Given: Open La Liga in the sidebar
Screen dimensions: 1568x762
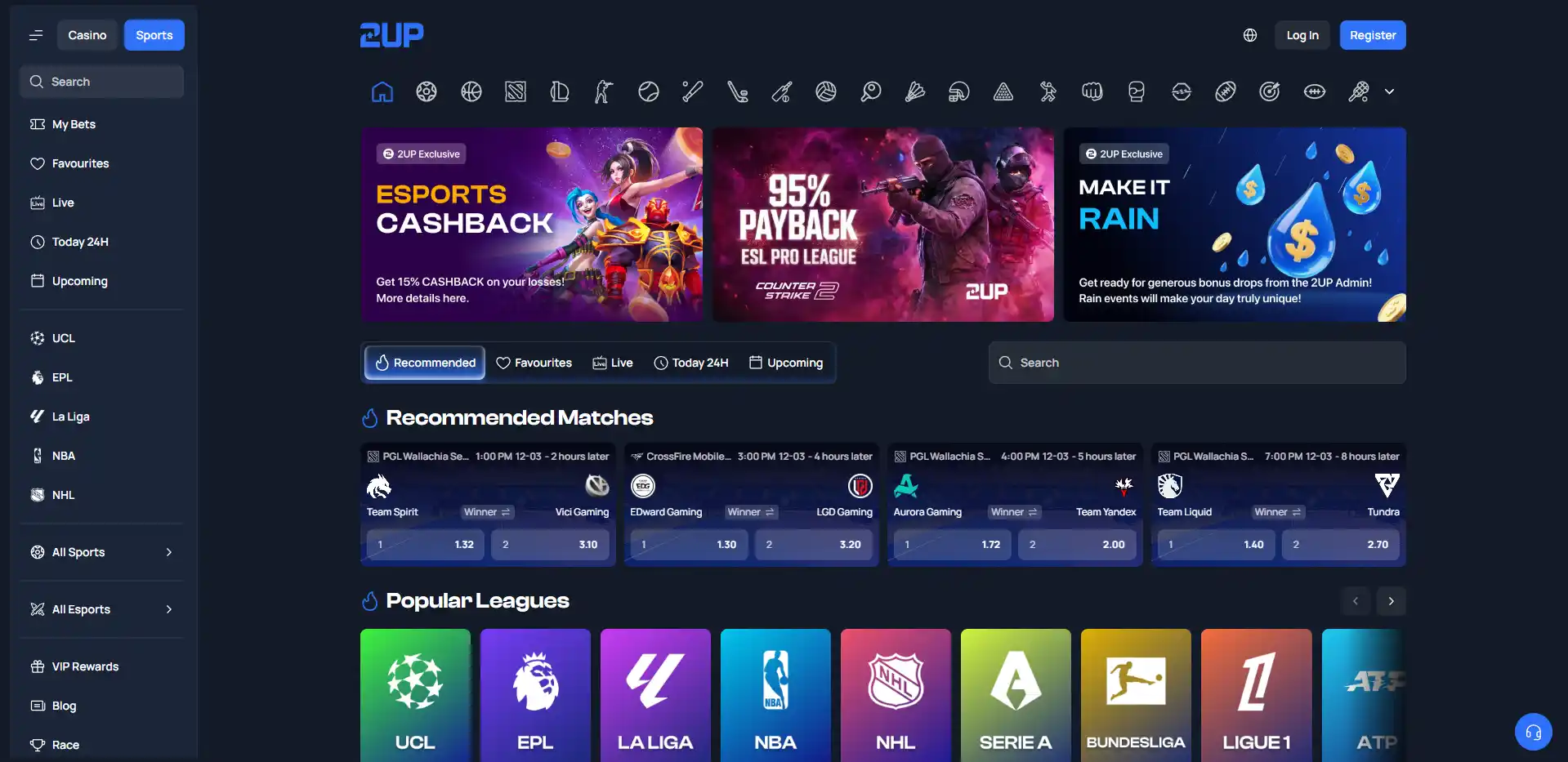Looking at the screenshot, I should [102, 417].
